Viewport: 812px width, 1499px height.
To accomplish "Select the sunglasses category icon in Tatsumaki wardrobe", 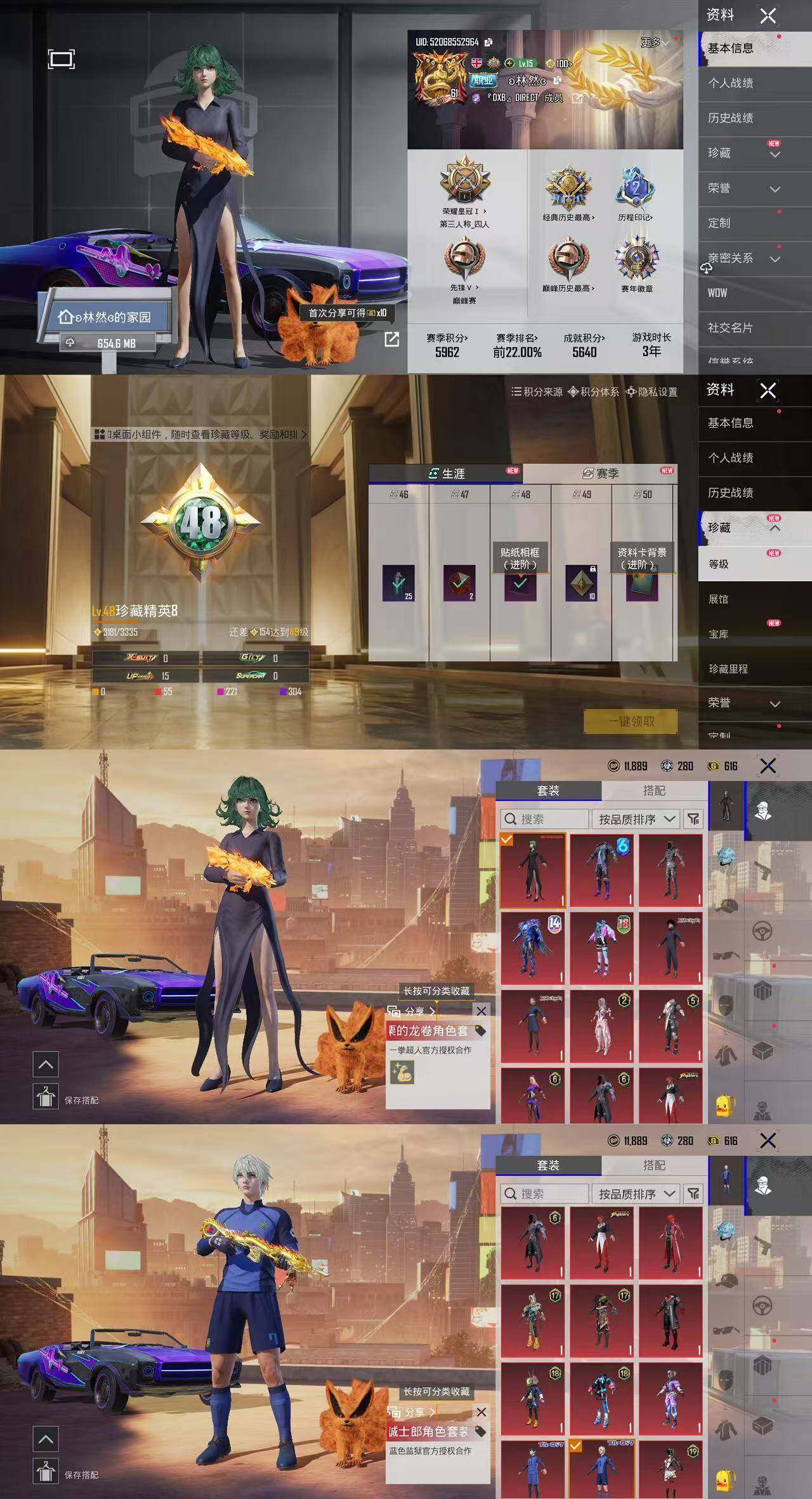I will (726, 955).
